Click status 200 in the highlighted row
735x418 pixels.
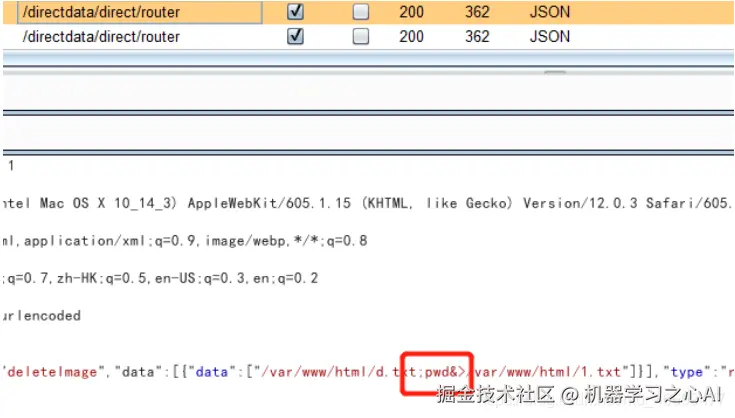pos(412,12)
